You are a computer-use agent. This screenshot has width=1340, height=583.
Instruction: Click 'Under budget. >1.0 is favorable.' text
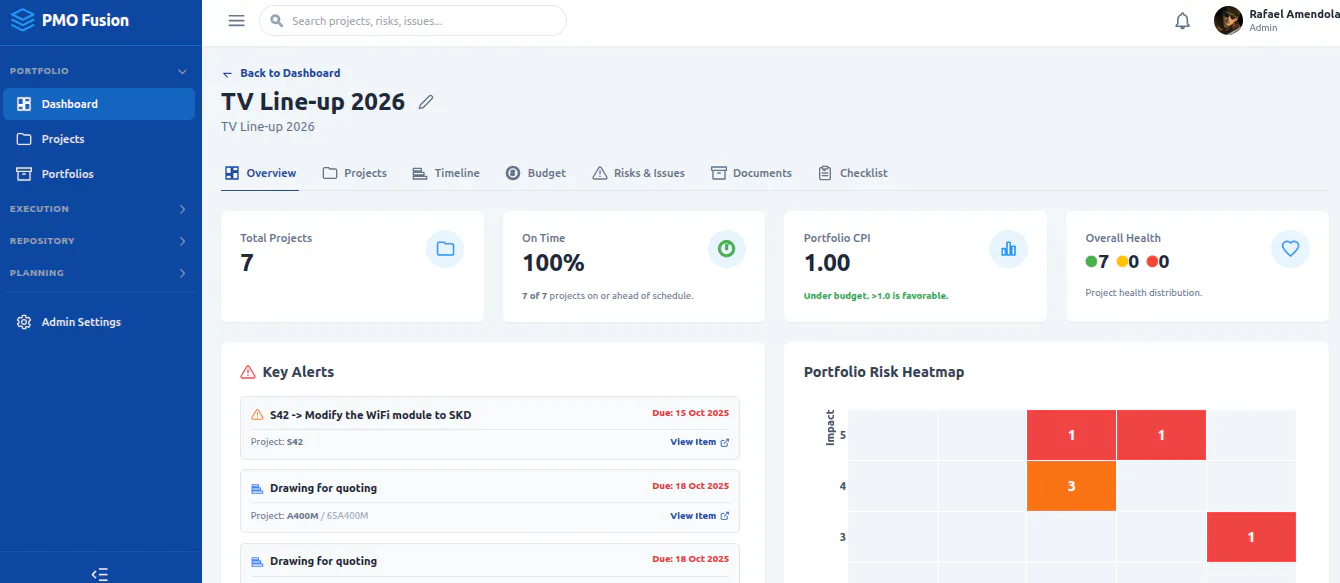click(x=876, y=296)
